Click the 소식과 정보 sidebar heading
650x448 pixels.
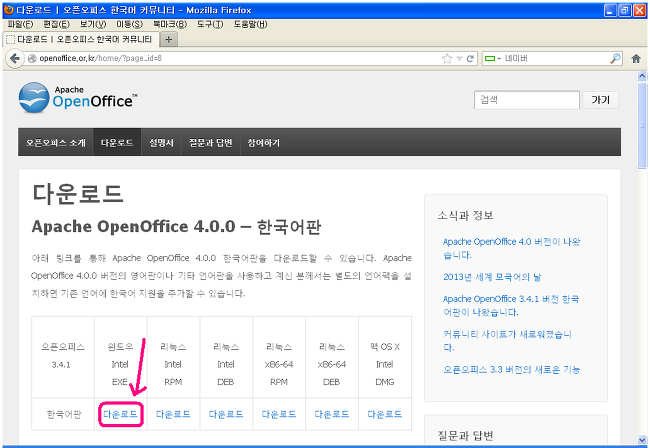(x=465, y=215)
